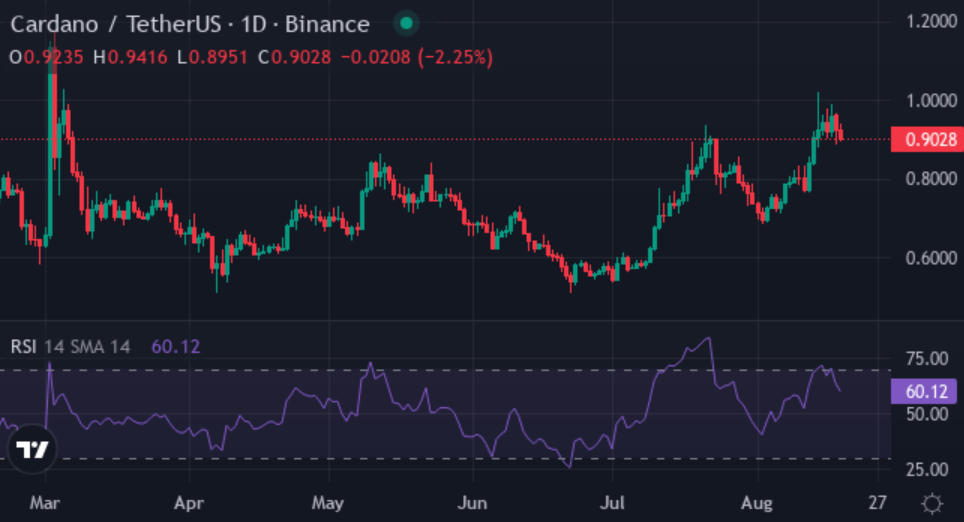Click the RSI value 60.12 beside indicator name

[x=176, y=347]
